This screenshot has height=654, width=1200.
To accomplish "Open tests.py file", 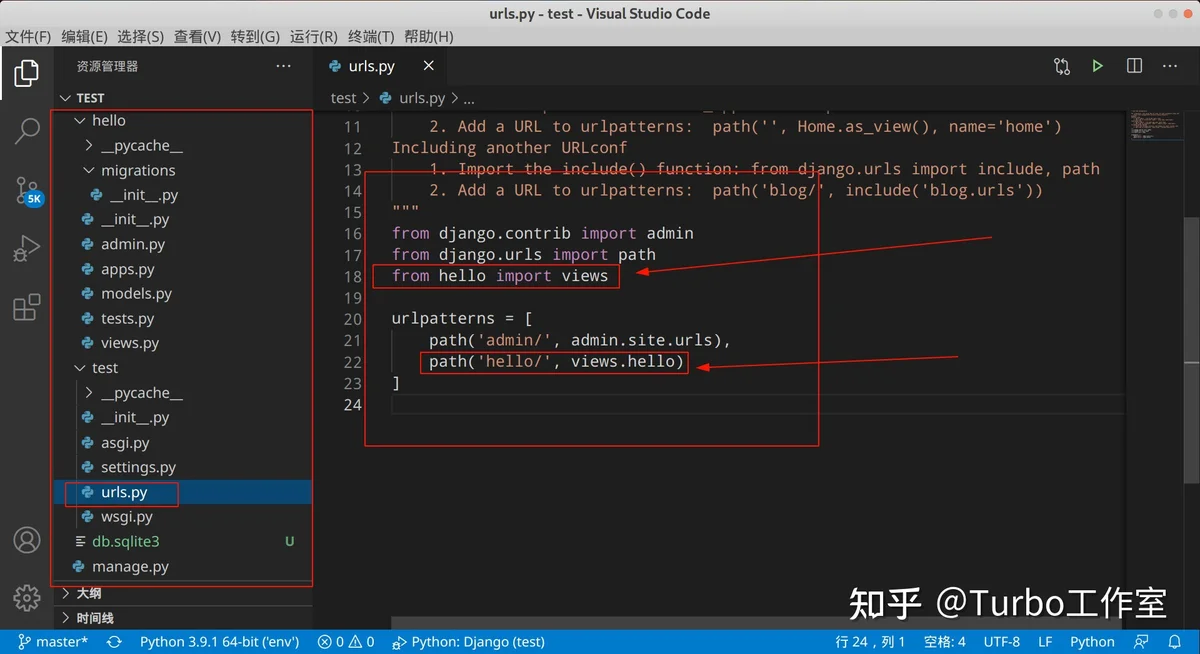I will point(183,319).
